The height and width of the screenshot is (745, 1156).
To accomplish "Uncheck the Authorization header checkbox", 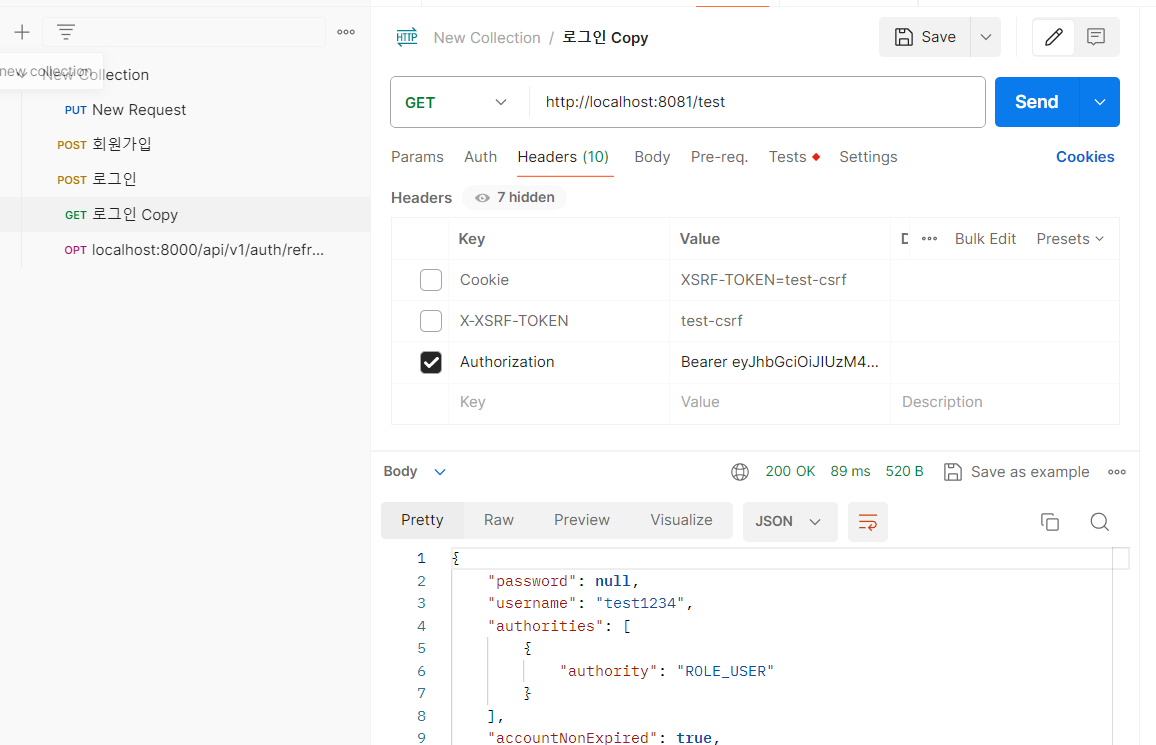I will click(431, 362).
